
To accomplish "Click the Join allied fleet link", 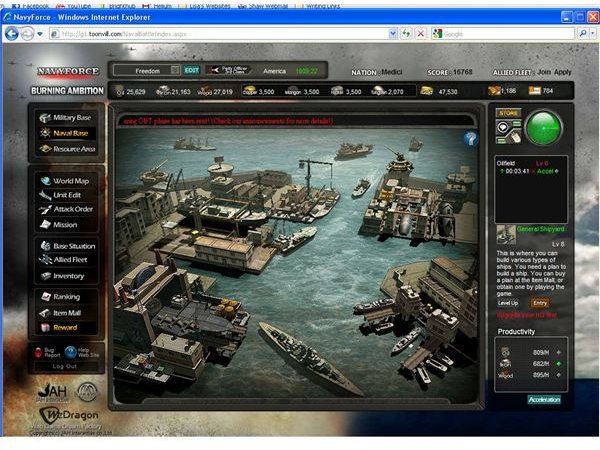I will coord(544,72).
